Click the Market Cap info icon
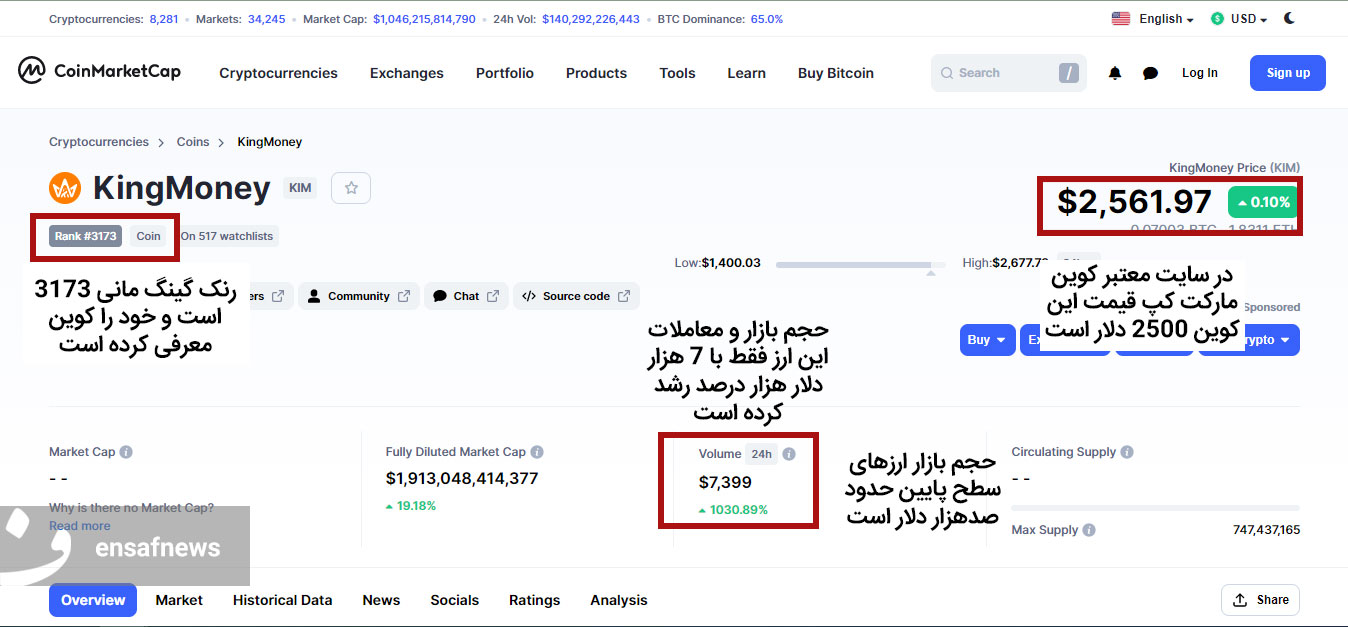 [x=126, y=452]
